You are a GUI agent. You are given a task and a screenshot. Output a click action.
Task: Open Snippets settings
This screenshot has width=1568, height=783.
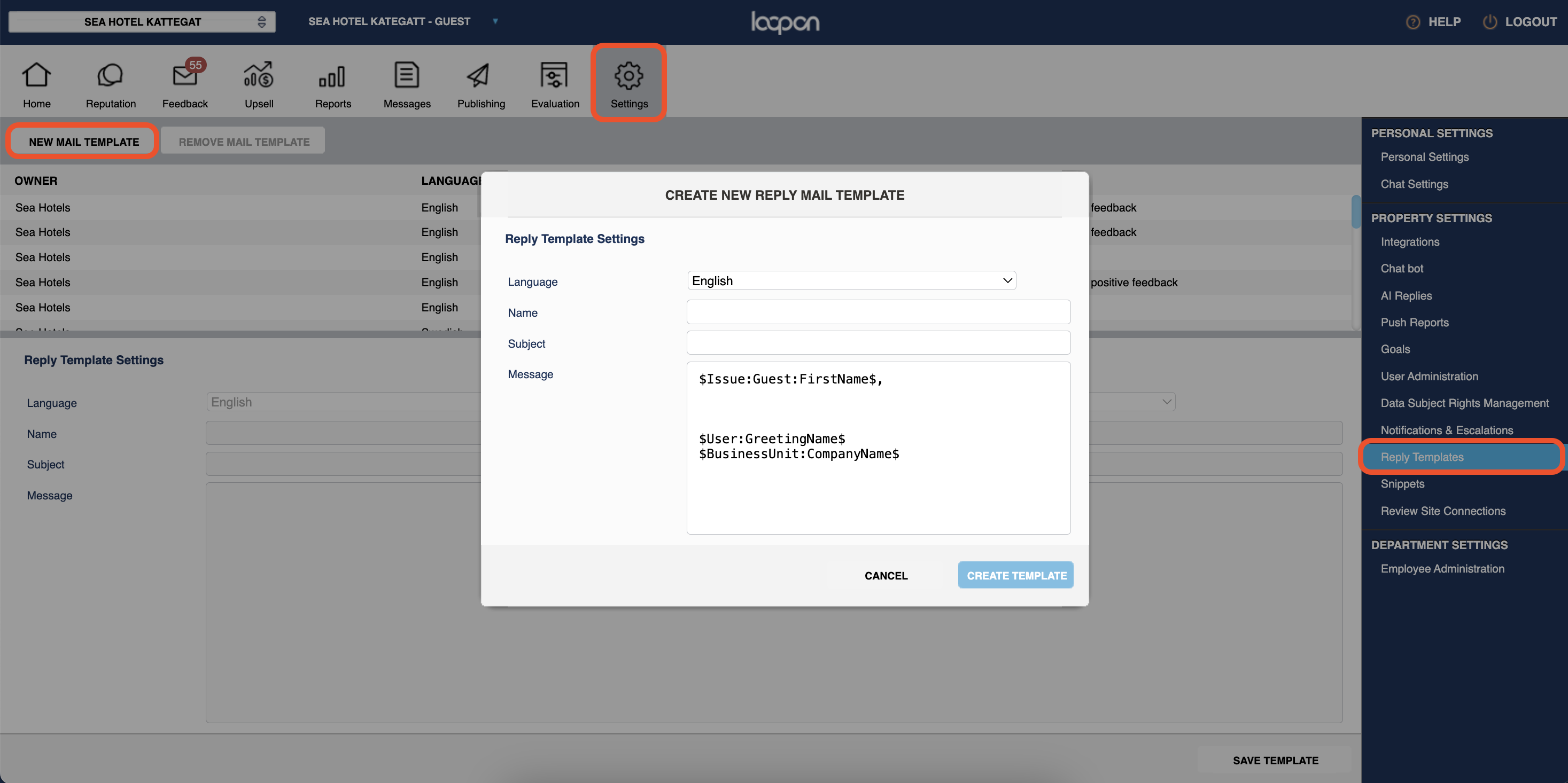click(x=1402, y=484)
